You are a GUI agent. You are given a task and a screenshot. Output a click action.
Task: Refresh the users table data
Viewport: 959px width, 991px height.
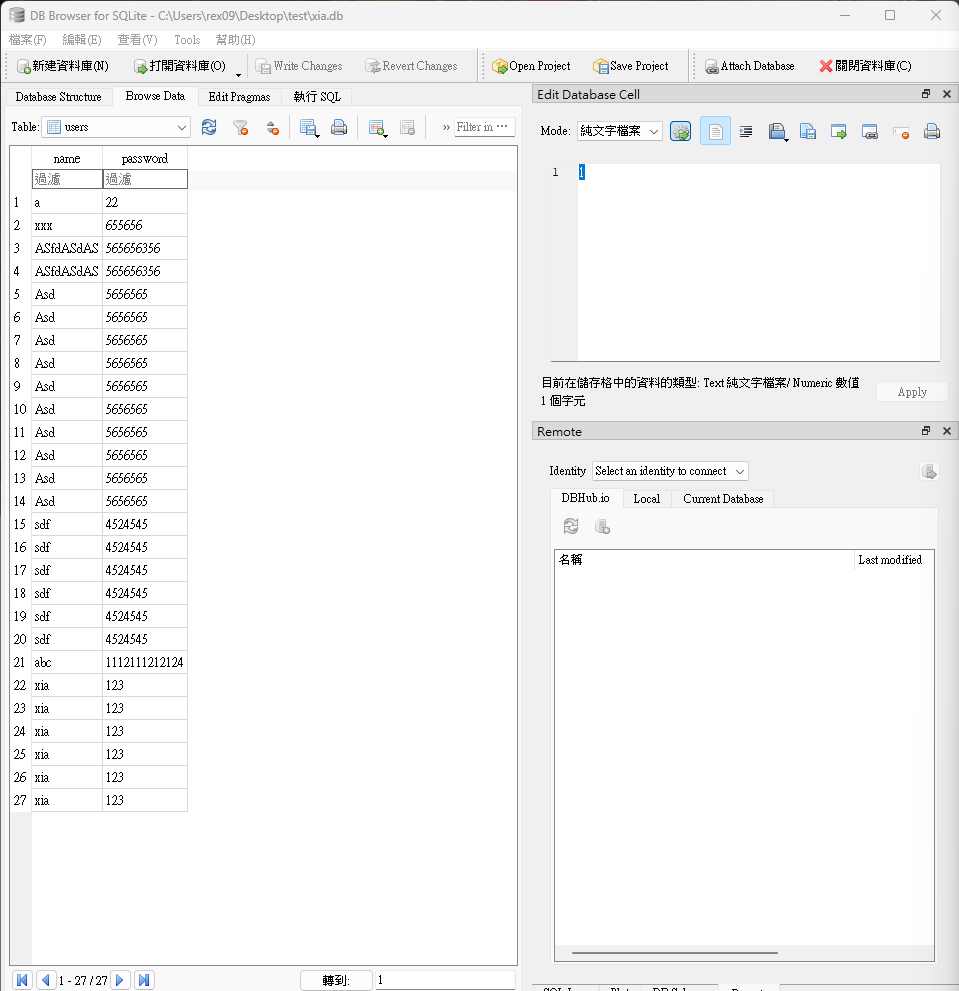tap(208, 127)
